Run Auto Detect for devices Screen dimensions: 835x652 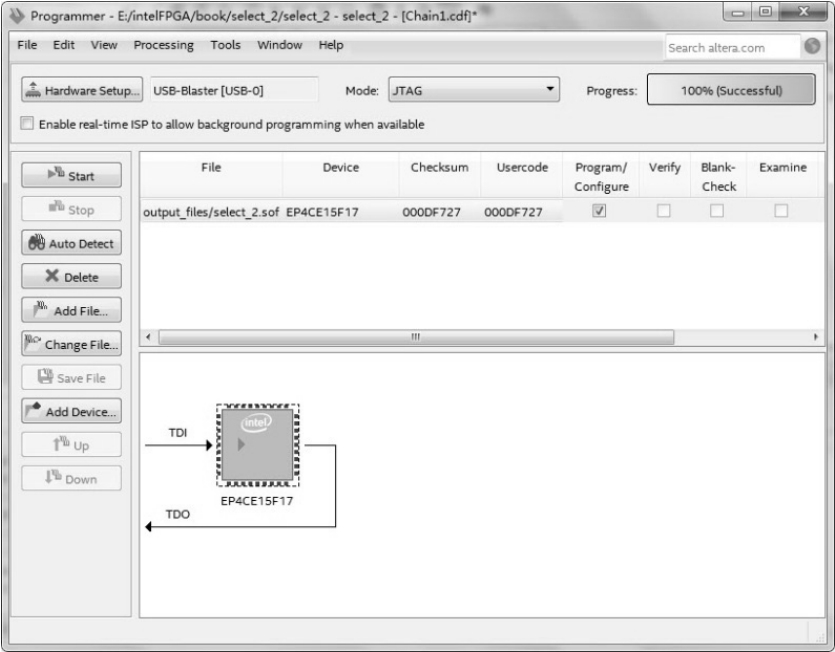coord(71,243)
